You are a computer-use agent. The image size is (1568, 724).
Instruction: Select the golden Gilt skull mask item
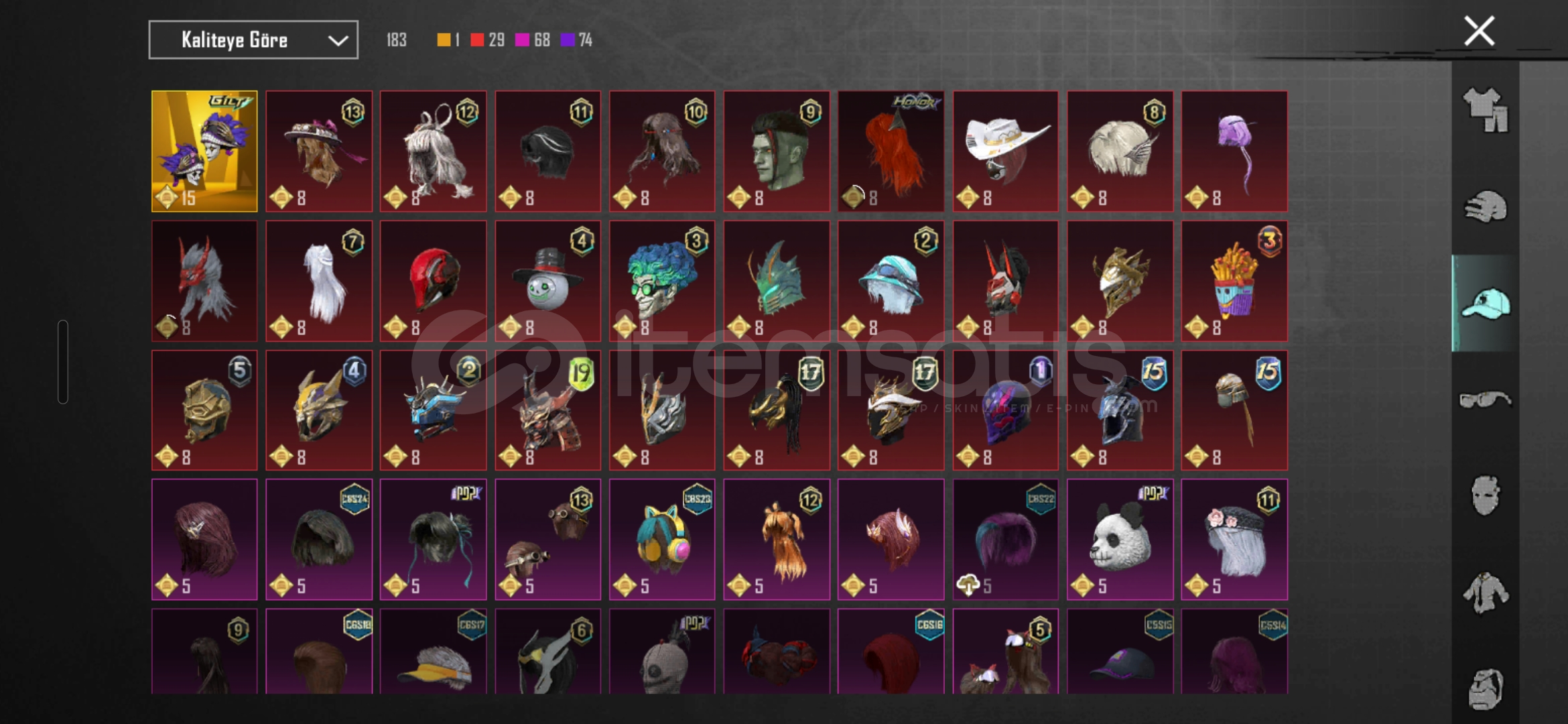pyautogui.click(x=204, y=152)
